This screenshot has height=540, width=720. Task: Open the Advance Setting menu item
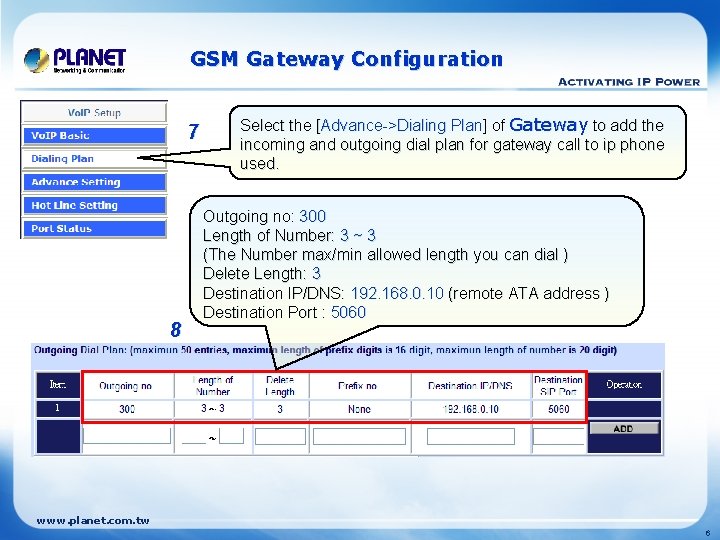point(94,182)
